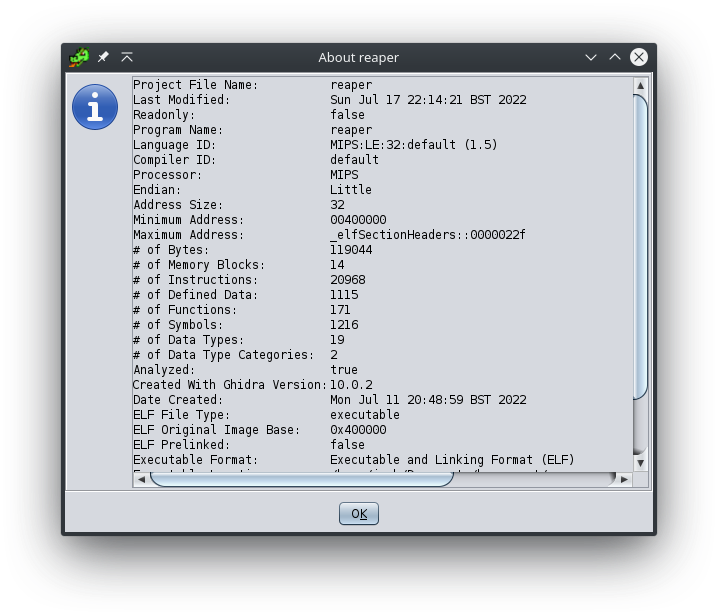Click the vertical scrollbar up arrow

click(x=640, y=86)
